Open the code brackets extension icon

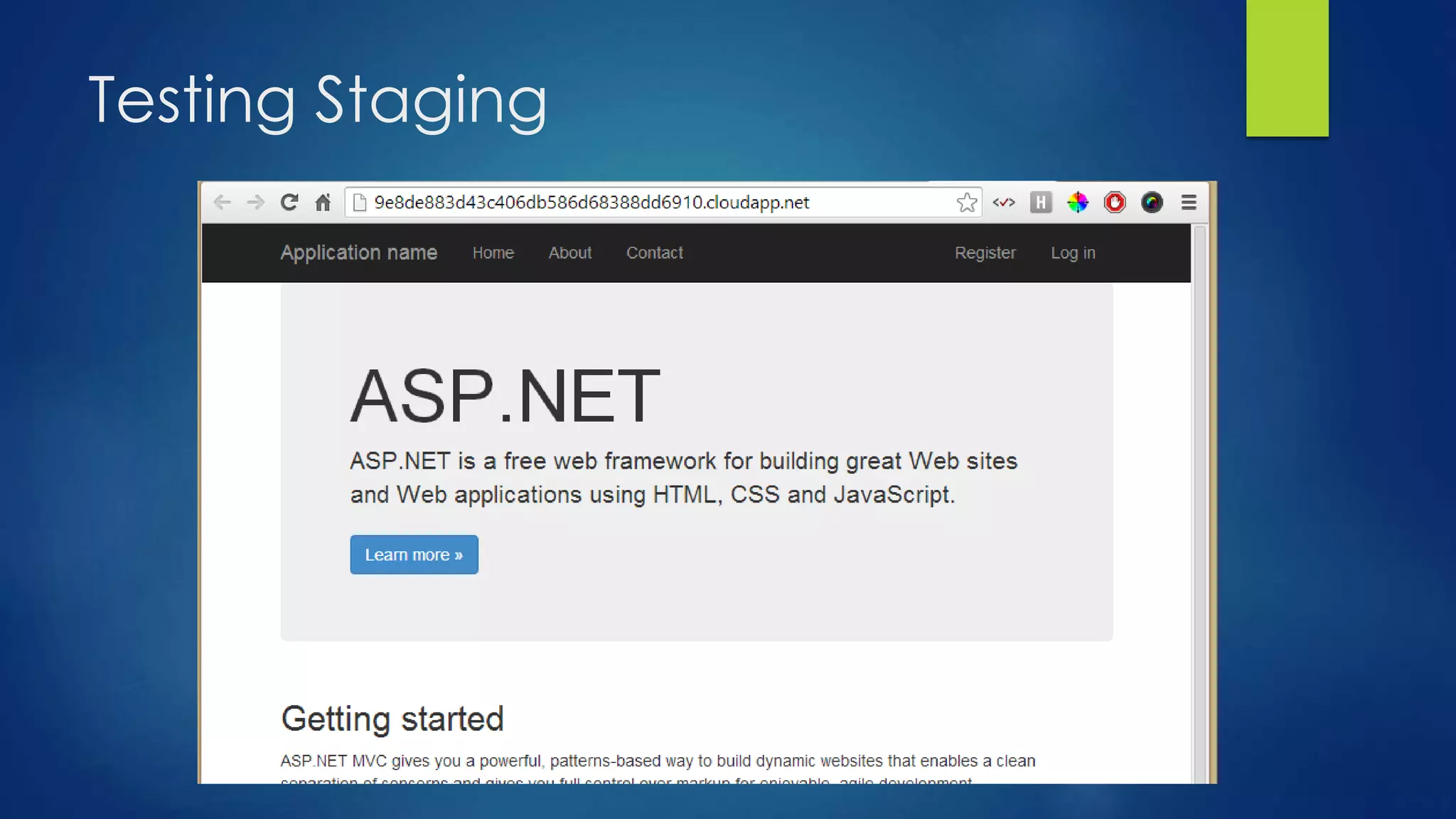tap(1004, 203)
